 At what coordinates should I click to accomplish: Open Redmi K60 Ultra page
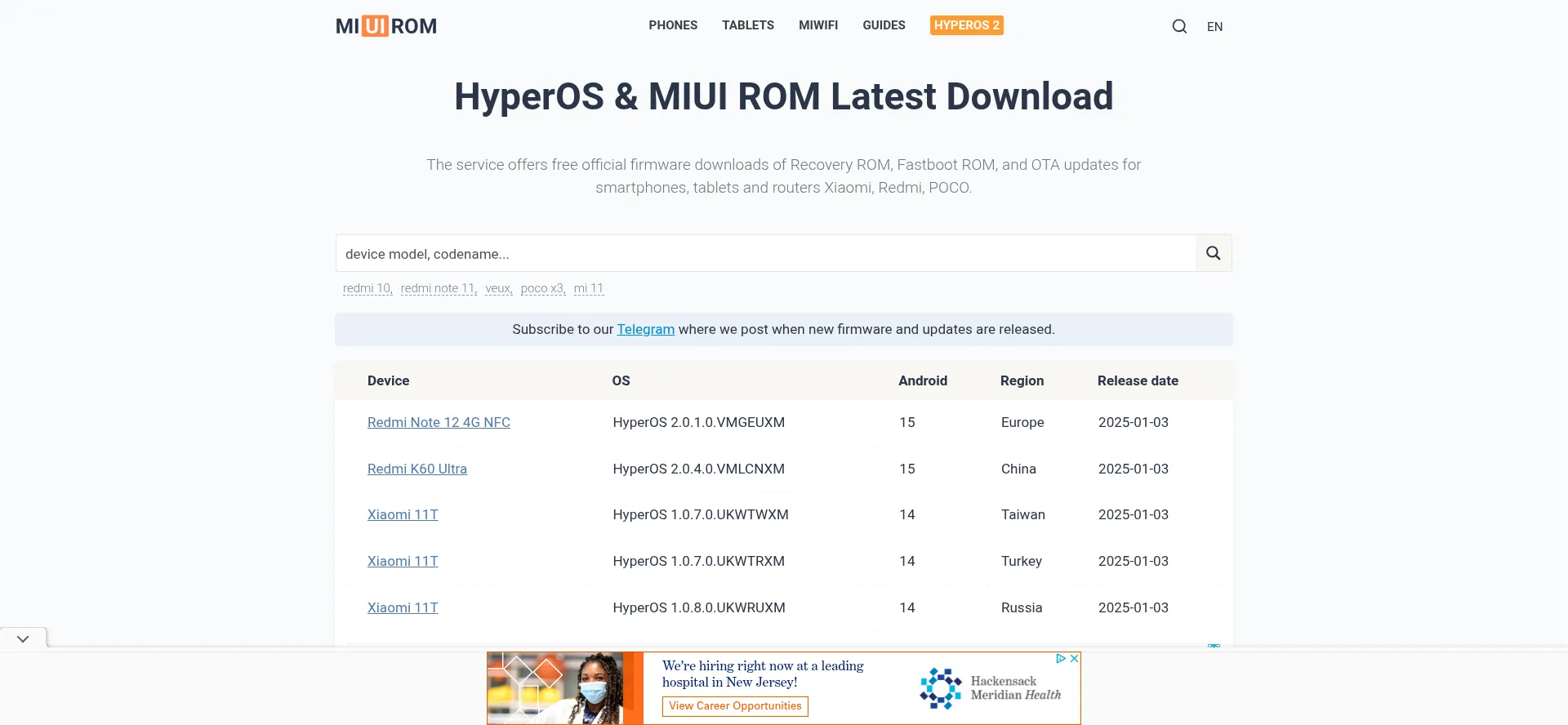(x=417, y=469)
